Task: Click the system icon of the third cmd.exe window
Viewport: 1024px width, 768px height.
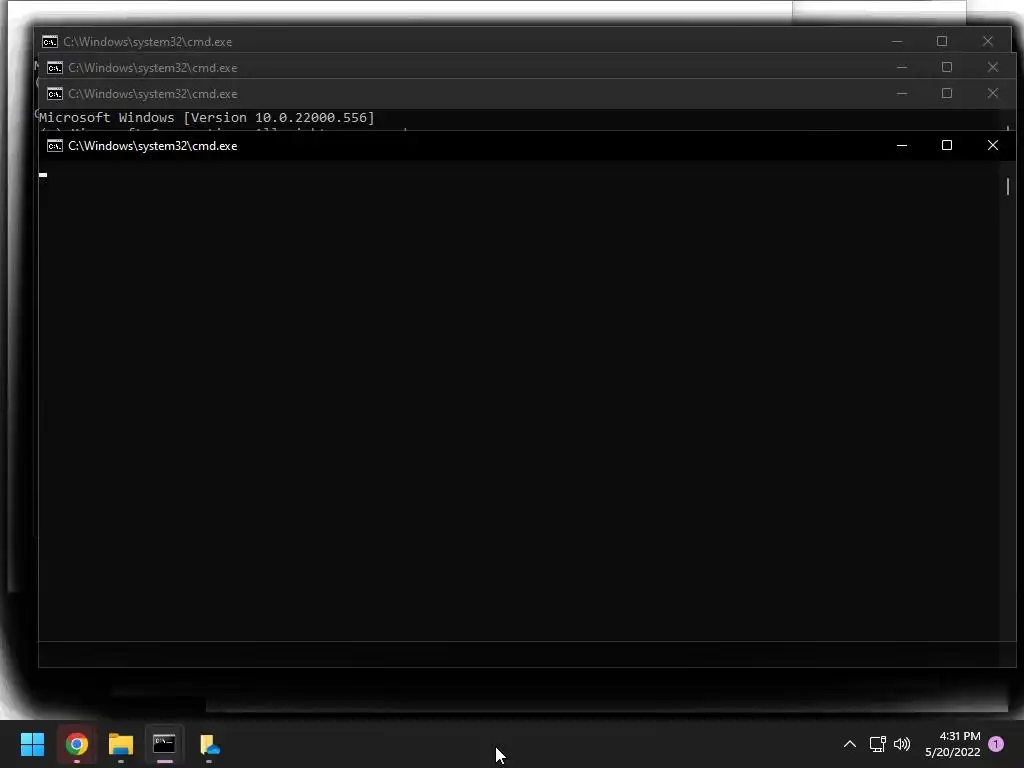Action: point(55,94)
